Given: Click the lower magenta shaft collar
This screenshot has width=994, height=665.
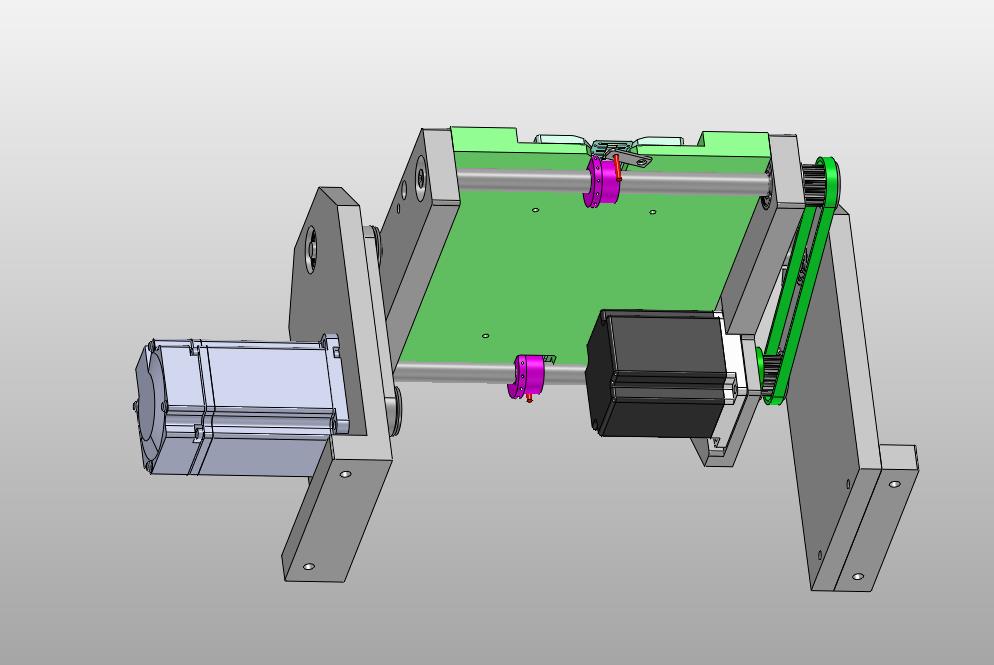Looking at the screenshot, I should pyautogui.click(x=527, y=376).
